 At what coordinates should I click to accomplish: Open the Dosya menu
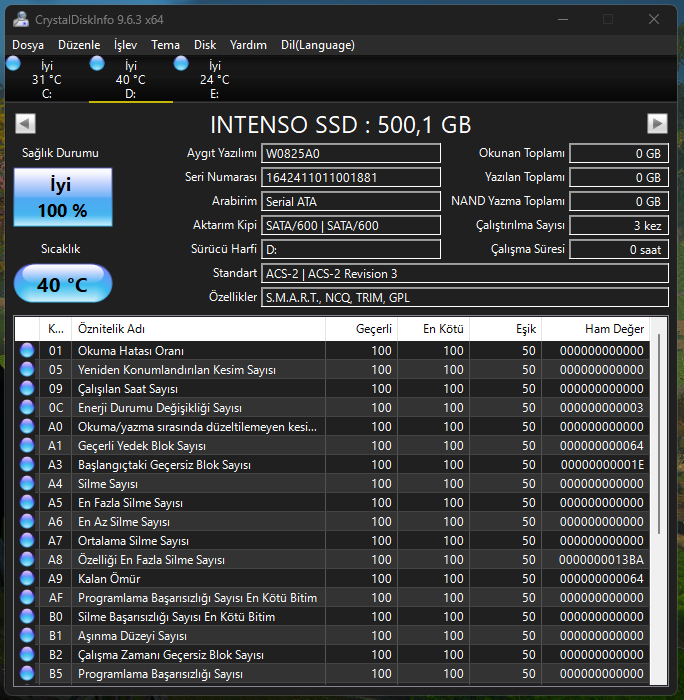[28, 45]
